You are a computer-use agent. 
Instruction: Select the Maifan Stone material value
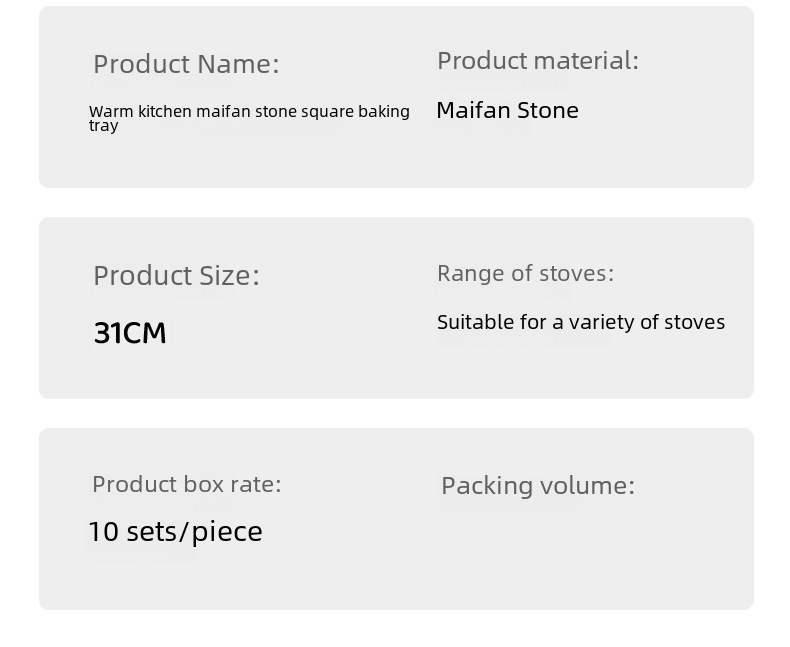pos(507,110)
